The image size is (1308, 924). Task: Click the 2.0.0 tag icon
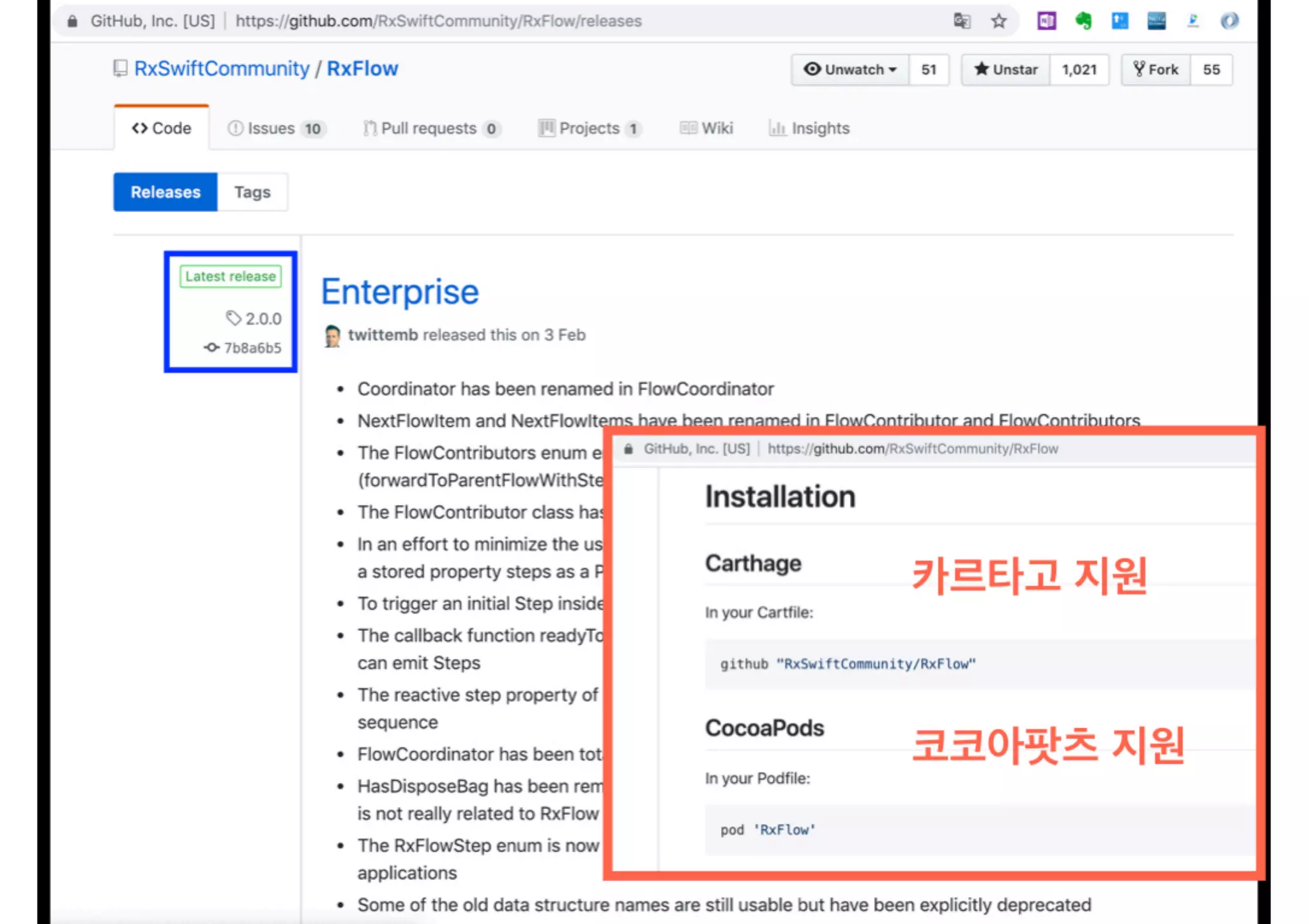tap(233, 318)
